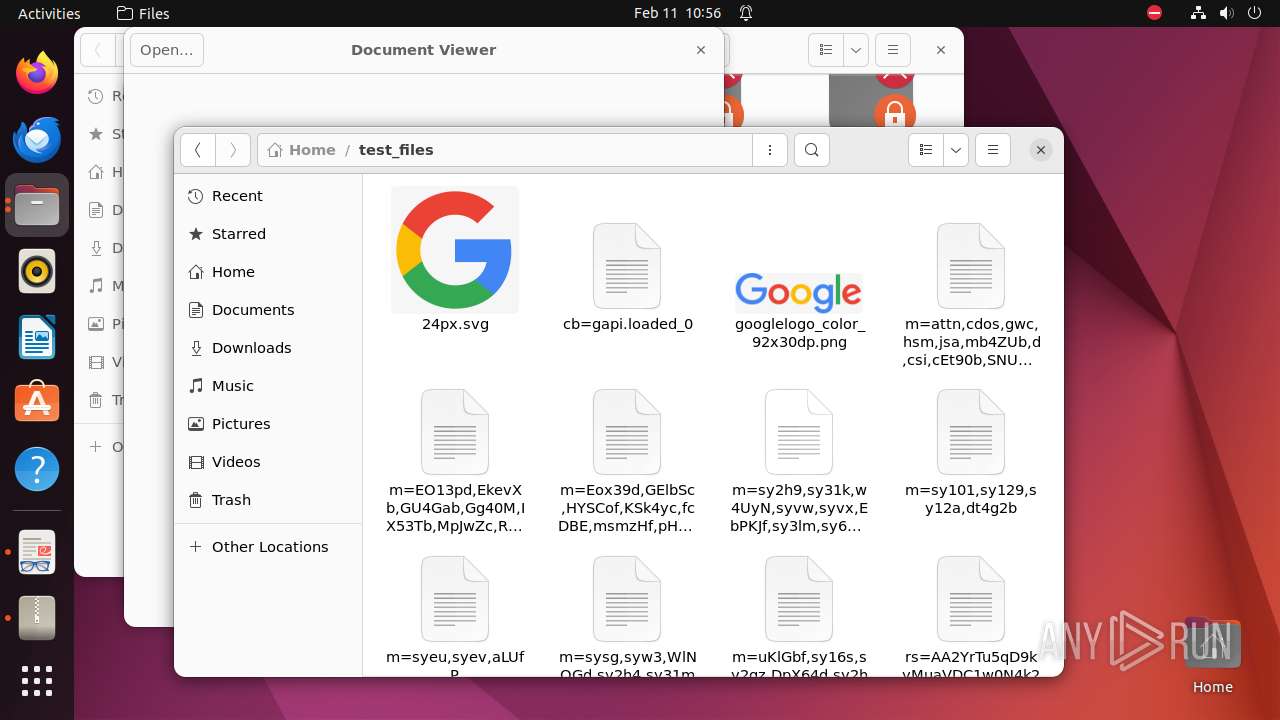Open the path bar three-dot menu
The width and height of the screenshot is (1280, 720).
(770, 150)
